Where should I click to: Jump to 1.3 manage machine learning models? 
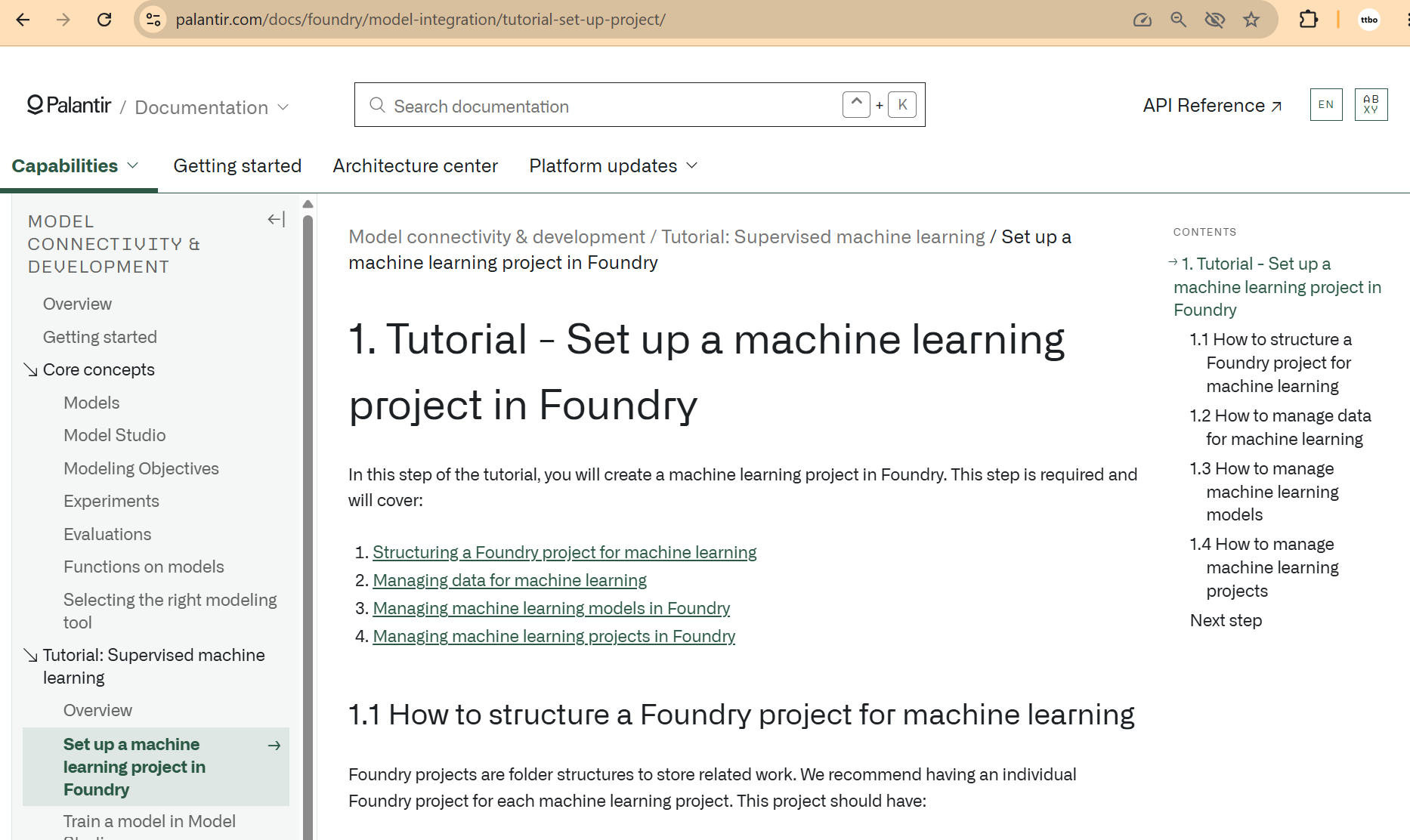coord(1264,492)
